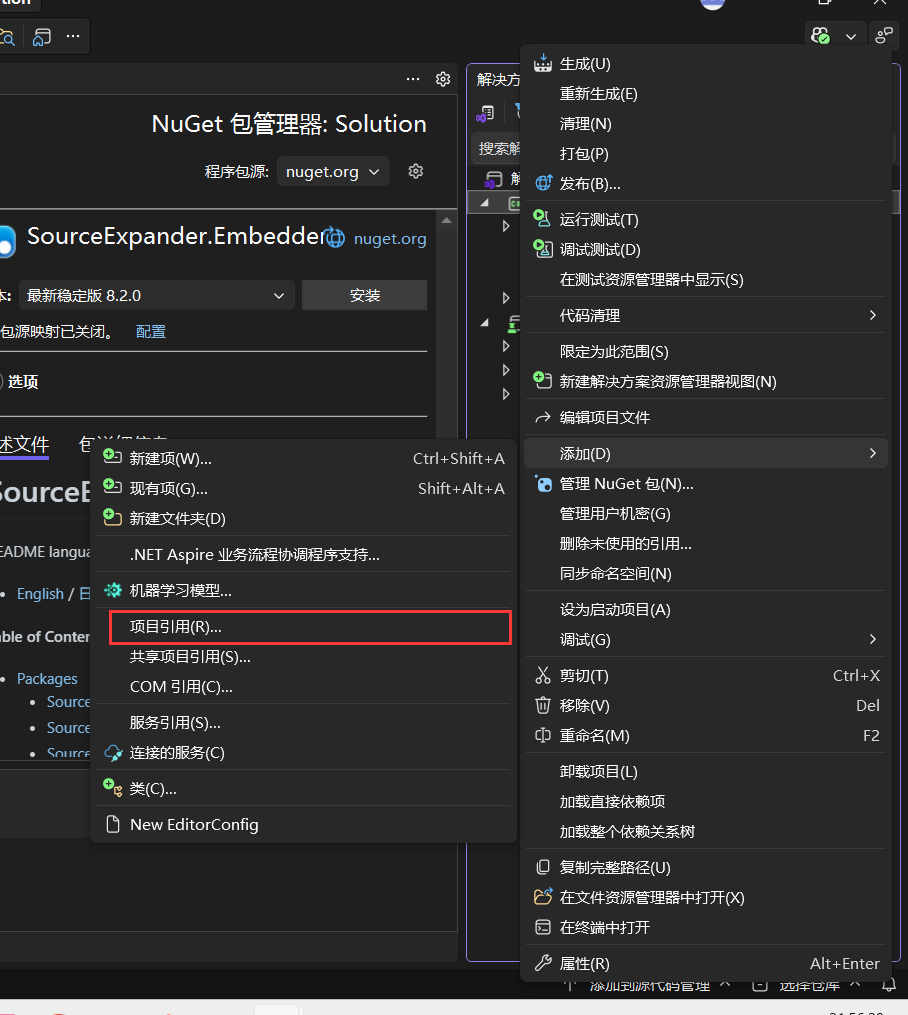Choose 设为启动项目(A) from context menu
This screenshot has width=908, height=1015.
tap(706, 610)
